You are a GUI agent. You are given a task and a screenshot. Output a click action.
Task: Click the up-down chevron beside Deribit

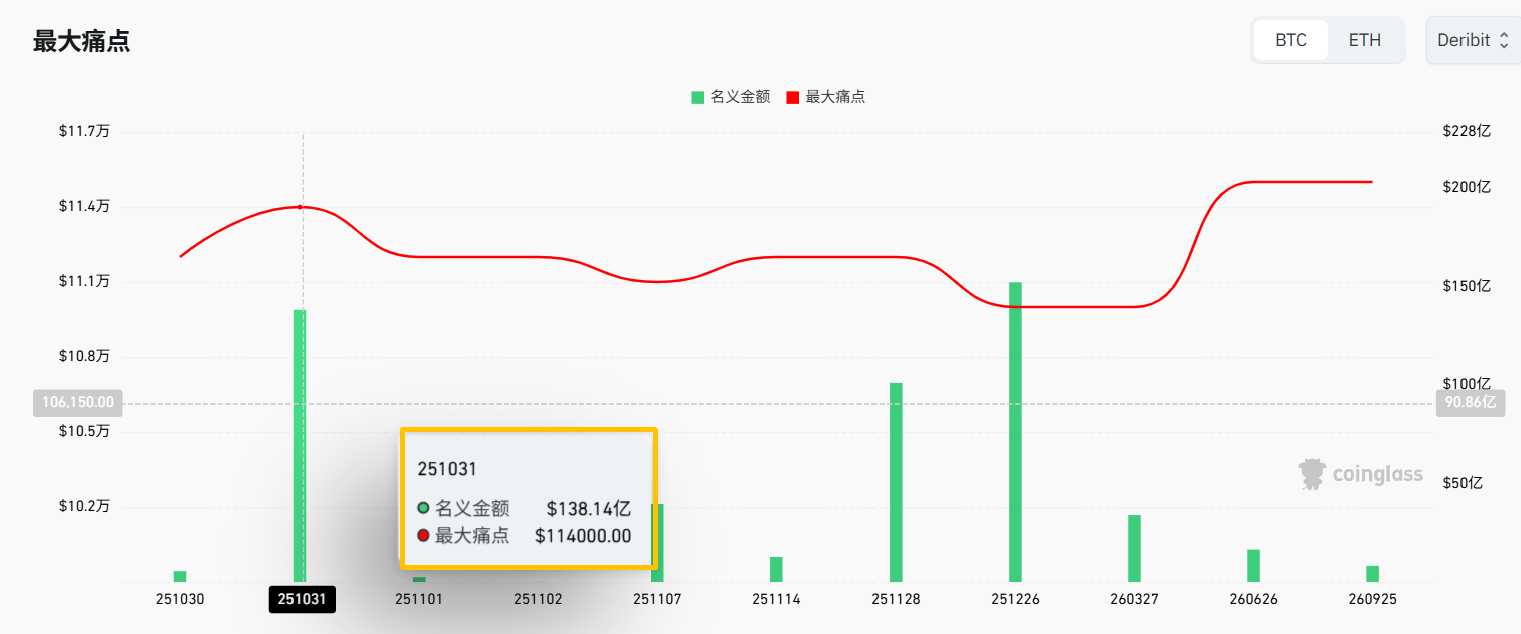click(x=1504, y=41)
